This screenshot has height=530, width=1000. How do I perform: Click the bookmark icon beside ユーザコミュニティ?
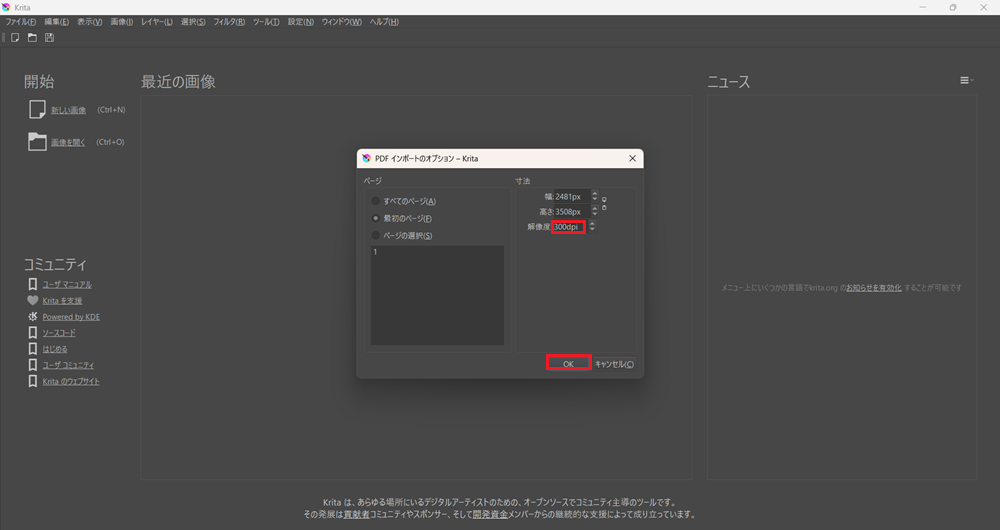click(33, 365)
